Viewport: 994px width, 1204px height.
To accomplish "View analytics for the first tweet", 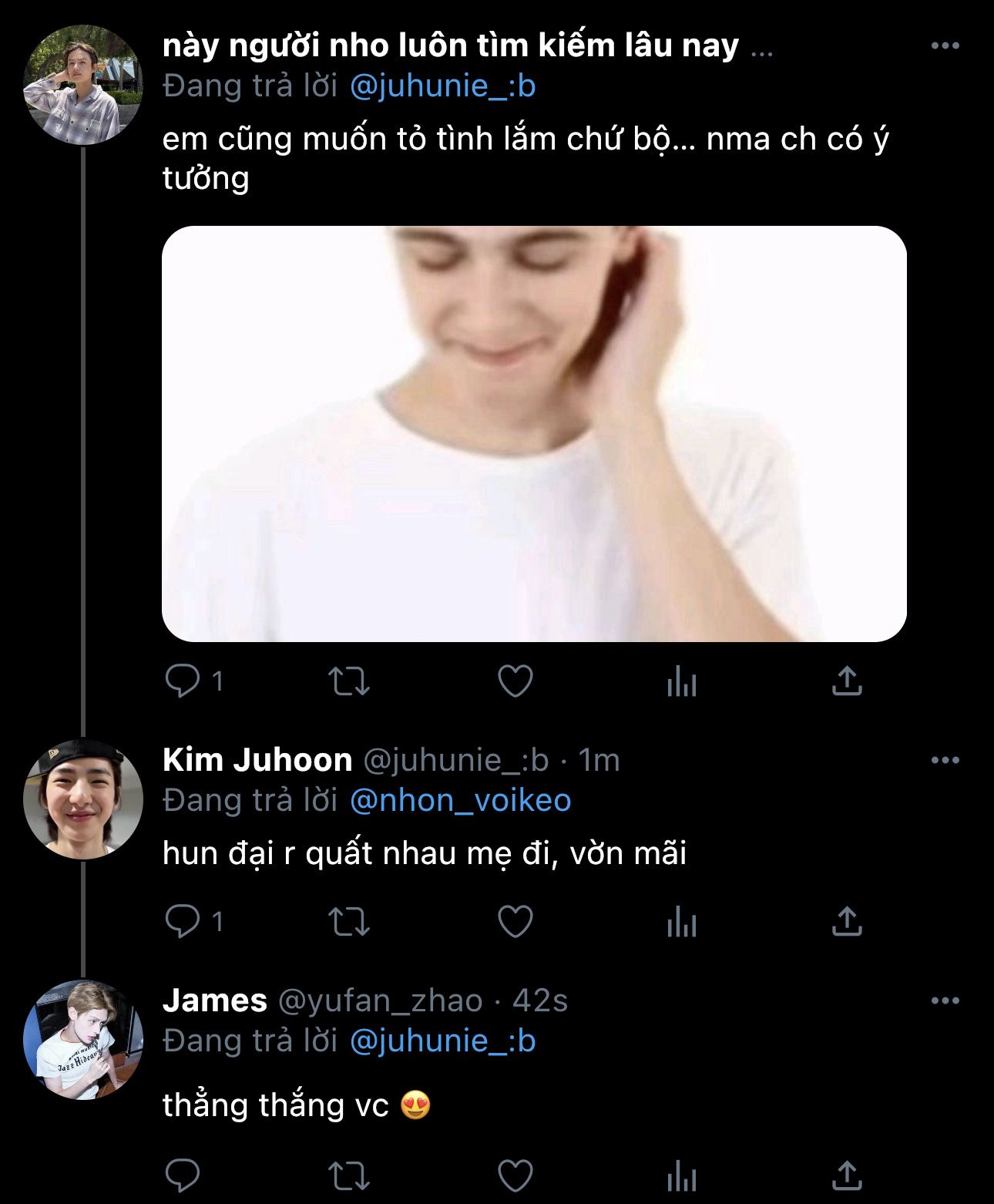I will coord(681,681).
